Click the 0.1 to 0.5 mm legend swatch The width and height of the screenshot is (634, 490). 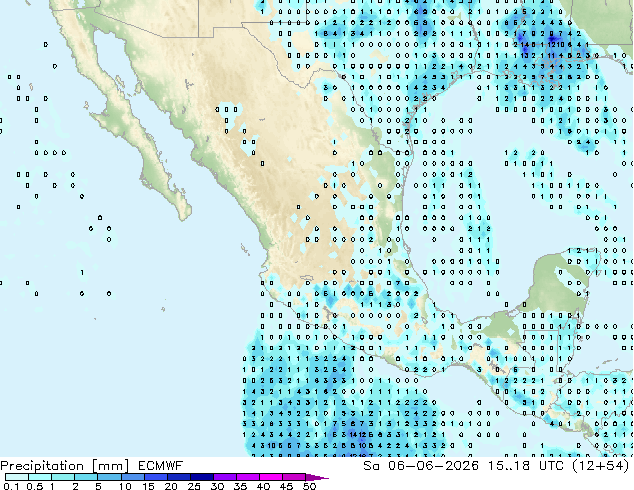[x=17, y=477]
